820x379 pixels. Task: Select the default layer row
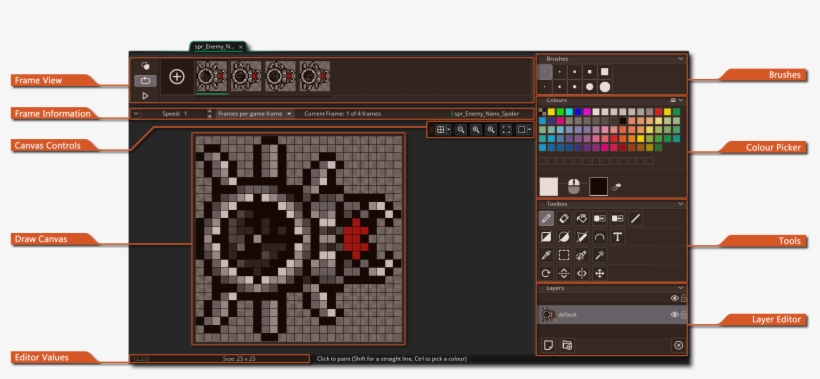point(612,315)
